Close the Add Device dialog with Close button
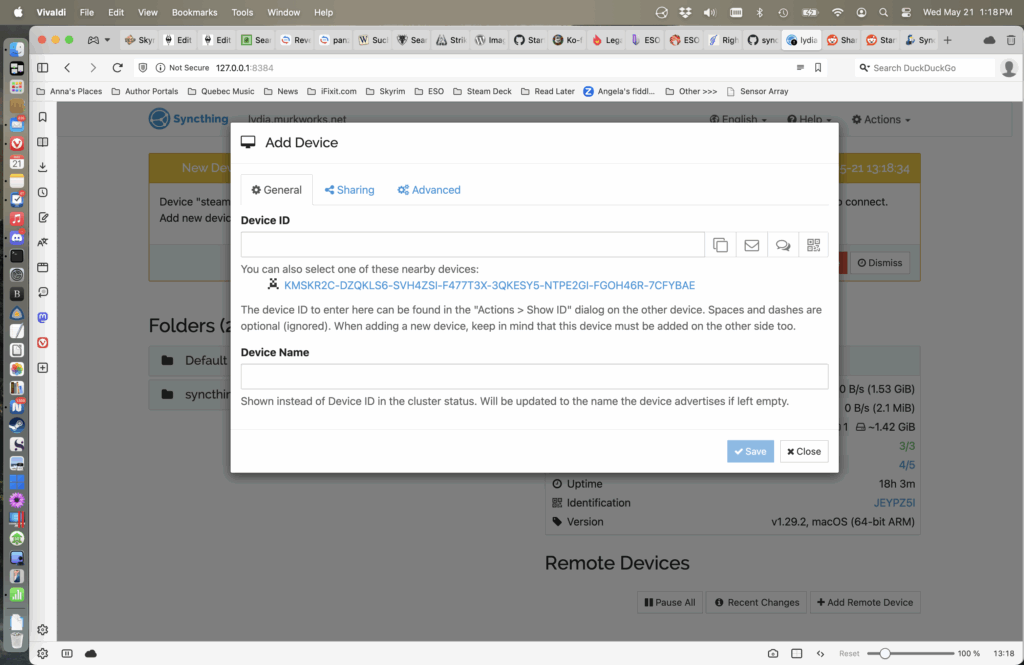The width and height of the screenshot is (1024, 665). [x=804, y=451]
